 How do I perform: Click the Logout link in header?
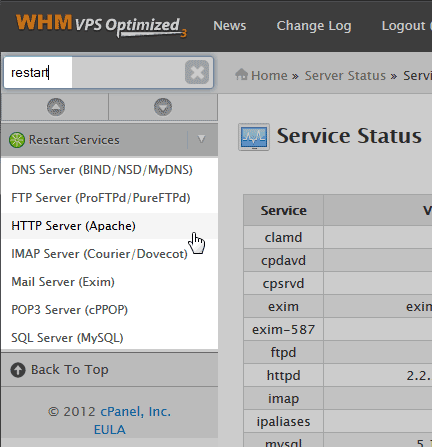click(403, 26)
